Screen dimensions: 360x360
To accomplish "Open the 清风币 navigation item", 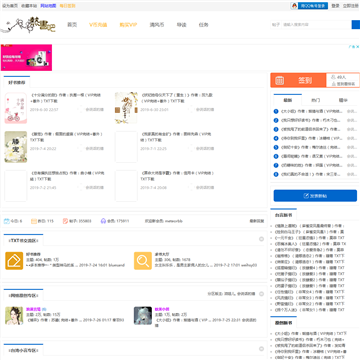I will coord(157,25).
